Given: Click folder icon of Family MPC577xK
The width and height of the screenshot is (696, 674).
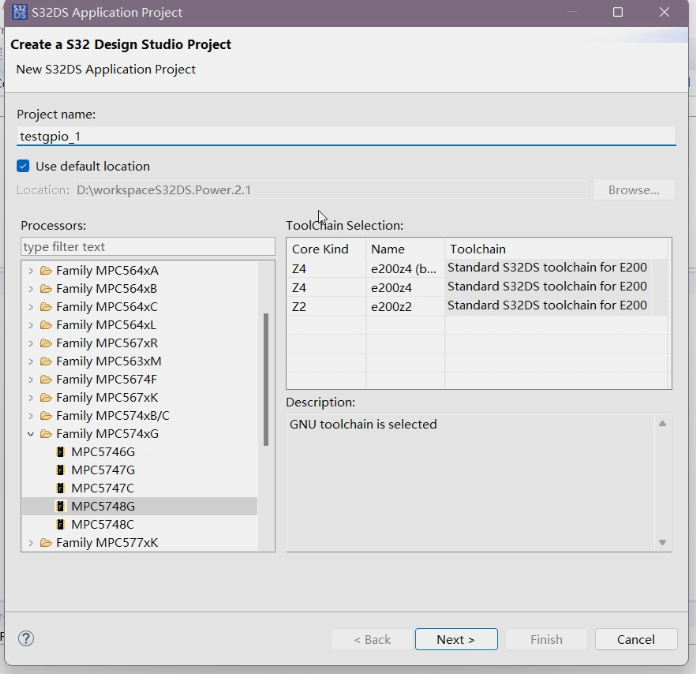Looking at the screenshot, I should point(46,543).
